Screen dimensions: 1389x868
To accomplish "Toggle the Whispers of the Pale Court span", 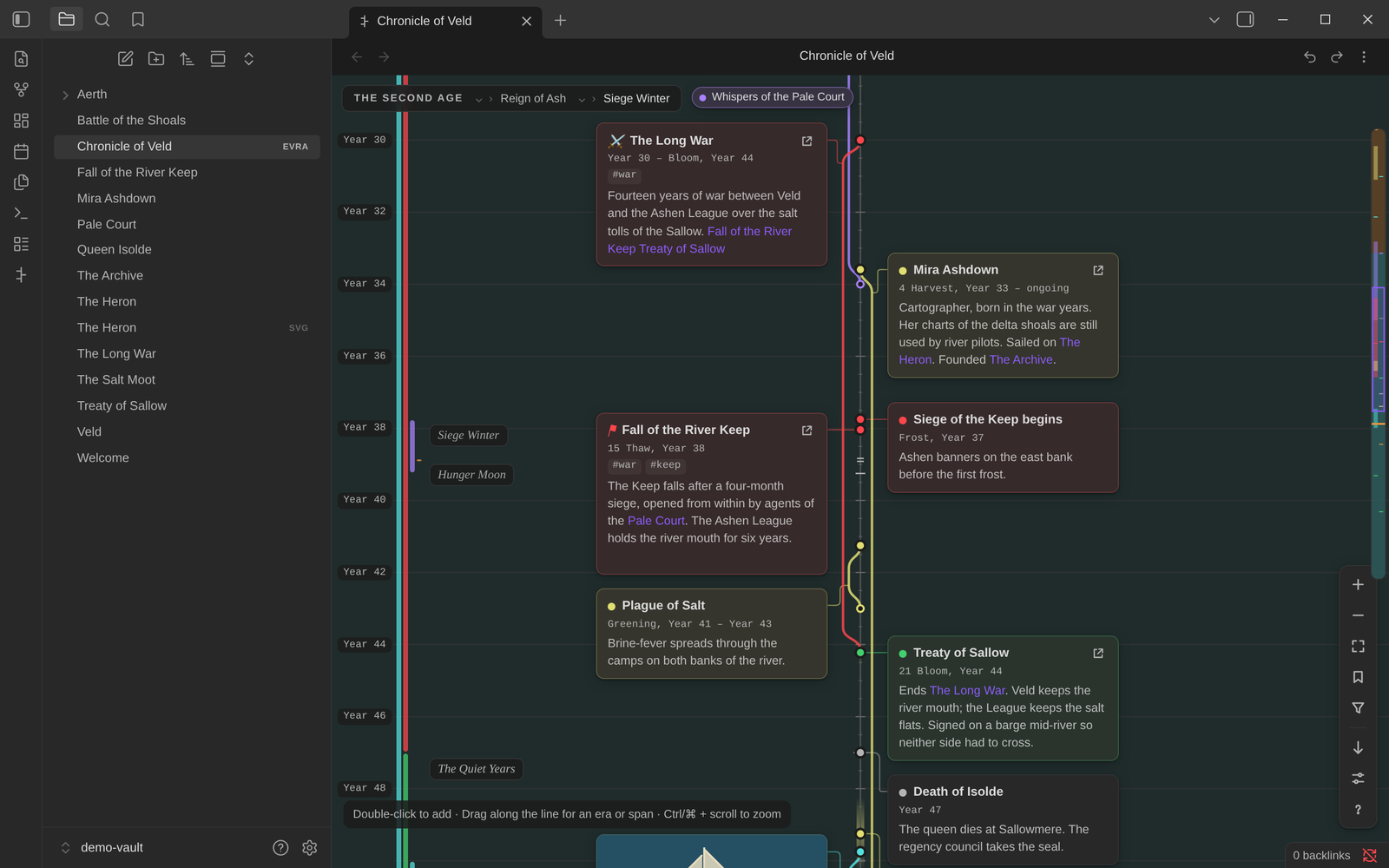I will tap(772, 97).
